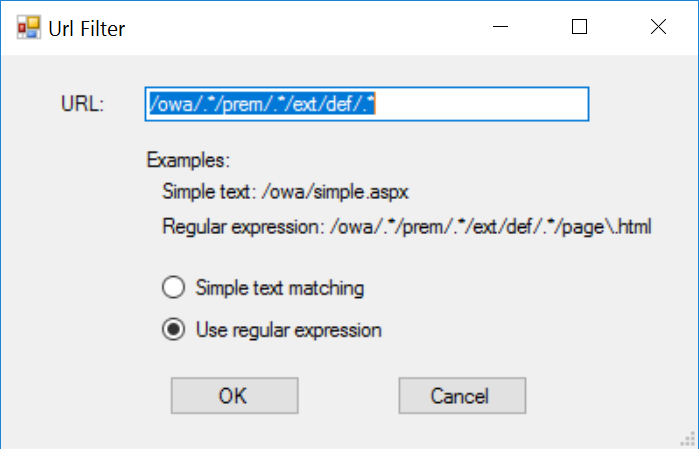Close the Url Filter dialog
This screenshot has width=699, height=449.
658,28
